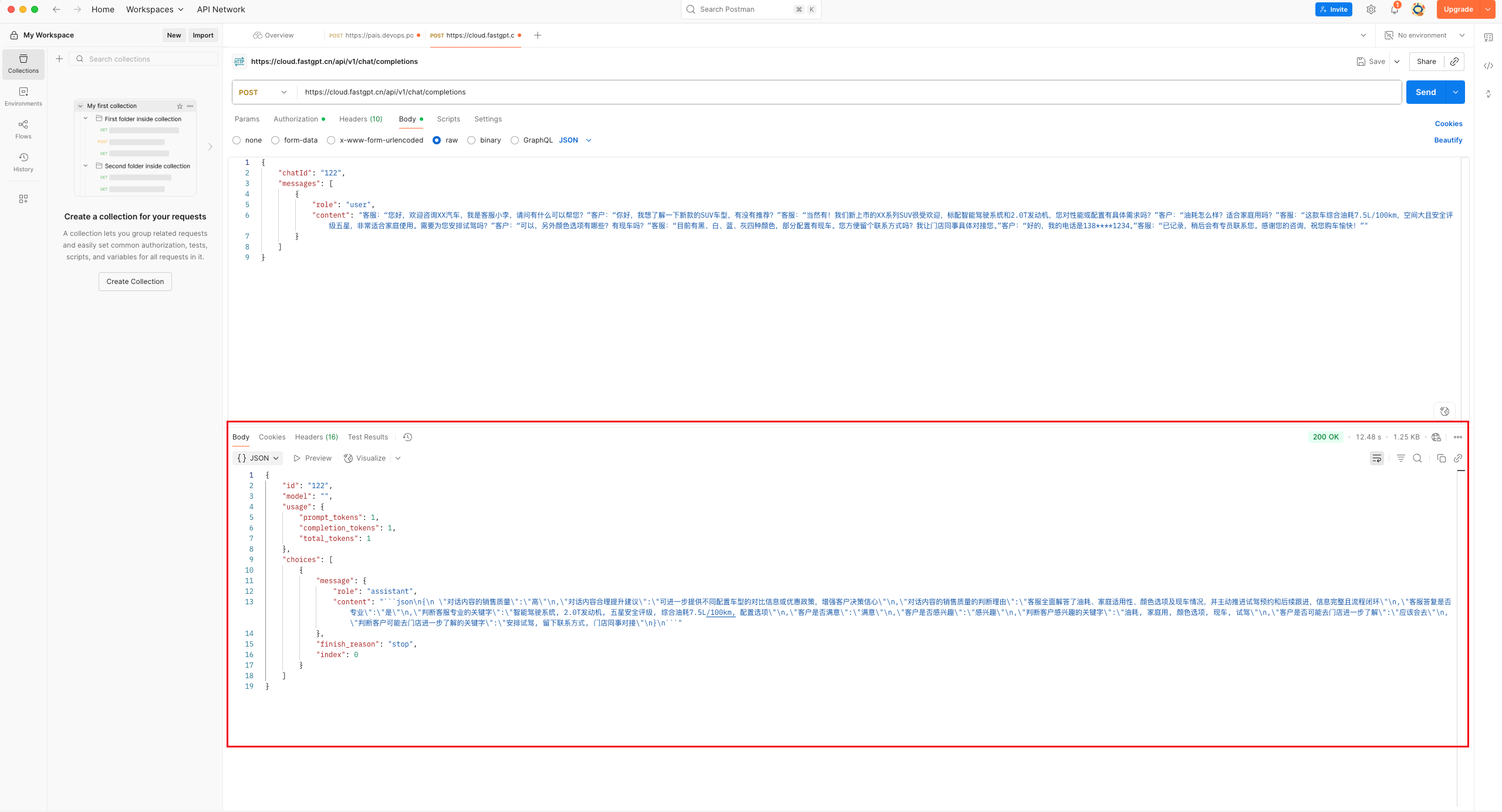1502x812 pixels.
Task: Search within the response body
Action: (1417, 458)
